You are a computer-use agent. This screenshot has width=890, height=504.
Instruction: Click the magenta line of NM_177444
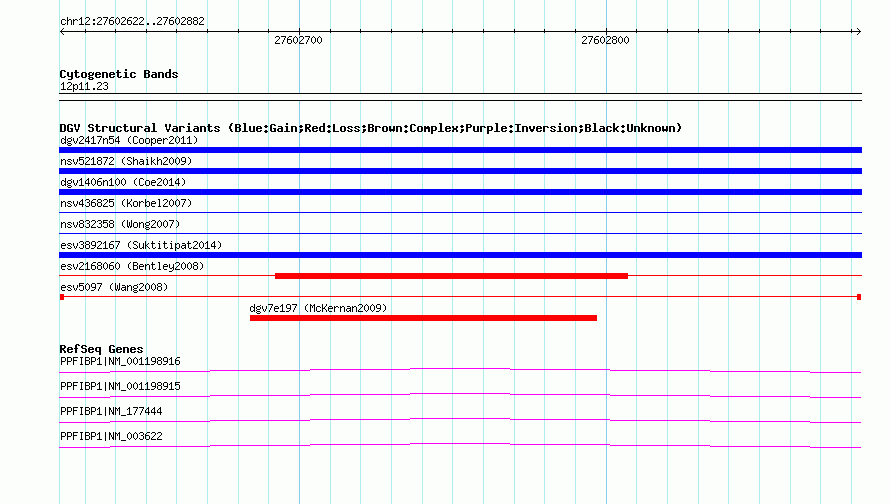(460, 419)
